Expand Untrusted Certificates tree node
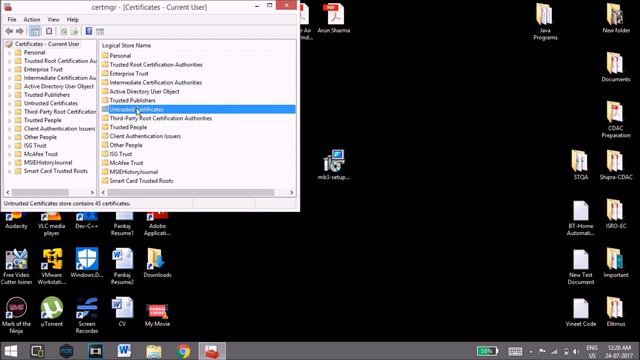Image resolution: width=640 pixels, height=360 pixels. coord(10,104)
